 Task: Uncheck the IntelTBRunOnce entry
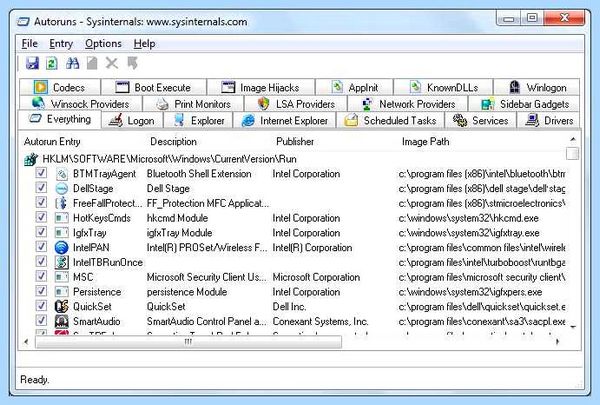click(41, 261)
